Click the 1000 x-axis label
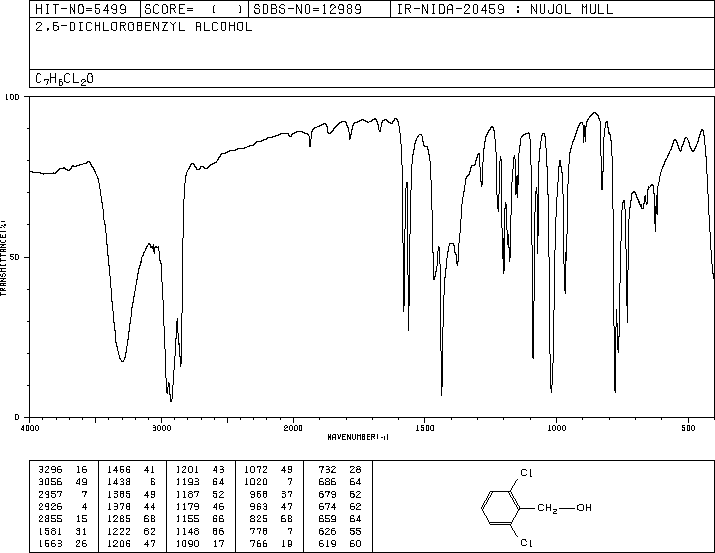 point(556,428)
